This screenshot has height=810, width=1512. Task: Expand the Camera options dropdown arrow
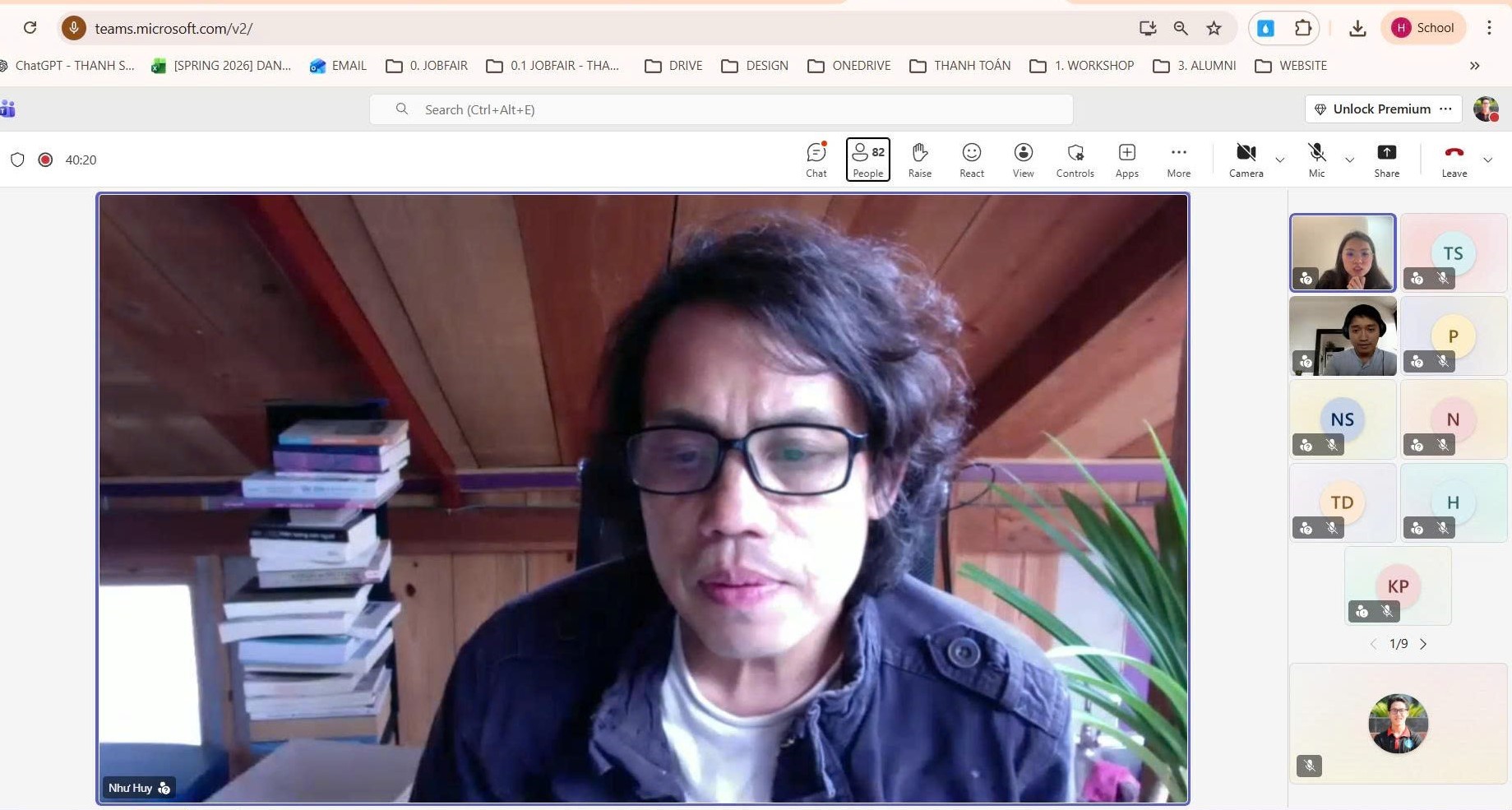click(1279, 160)
